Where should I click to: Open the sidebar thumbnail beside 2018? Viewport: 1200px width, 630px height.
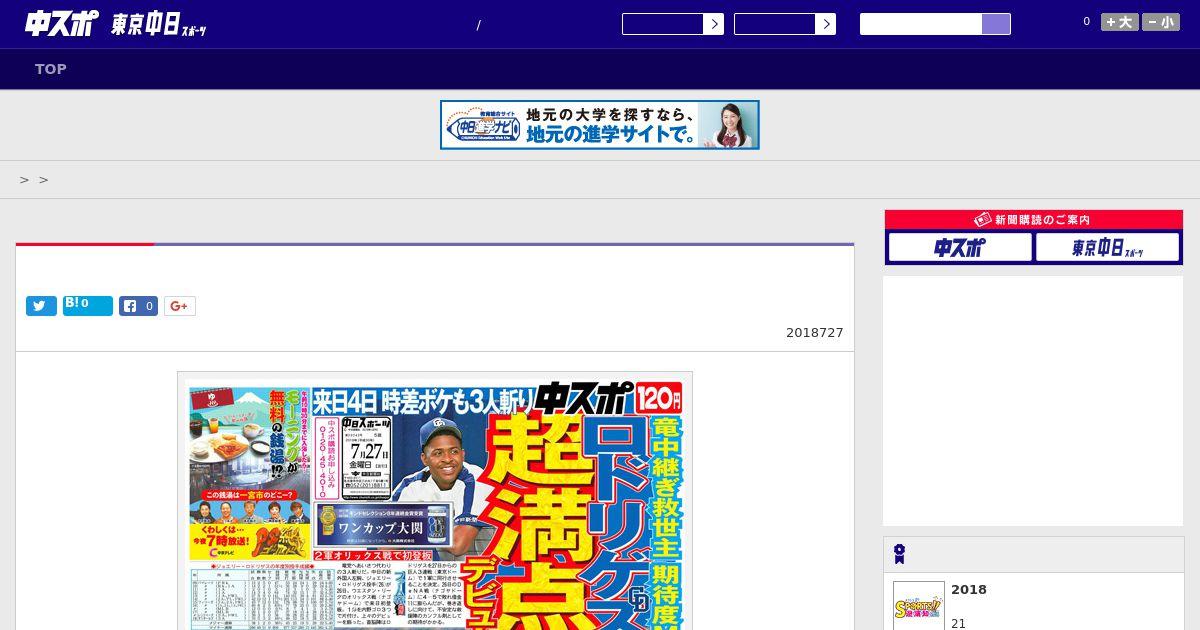pos(919,606)
